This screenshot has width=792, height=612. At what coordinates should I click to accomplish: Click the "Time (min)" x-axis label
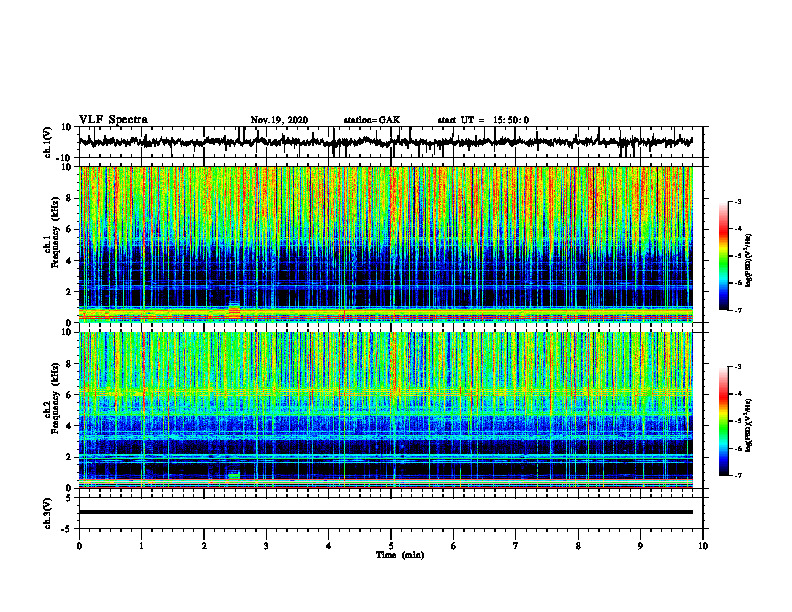click(x=400, y=555)
